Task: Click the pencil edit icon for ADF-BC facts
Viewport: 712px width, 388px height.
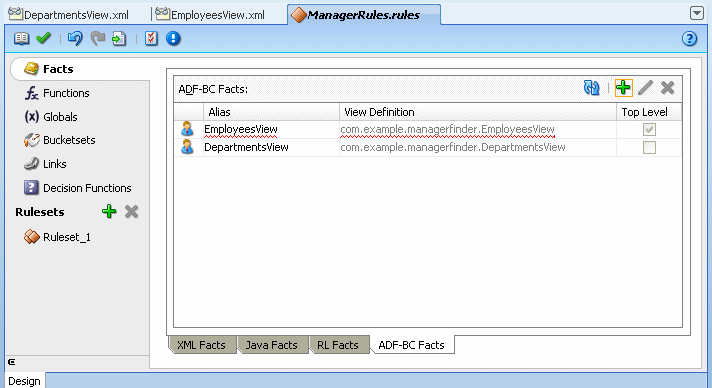Action: tap(645, 88)
